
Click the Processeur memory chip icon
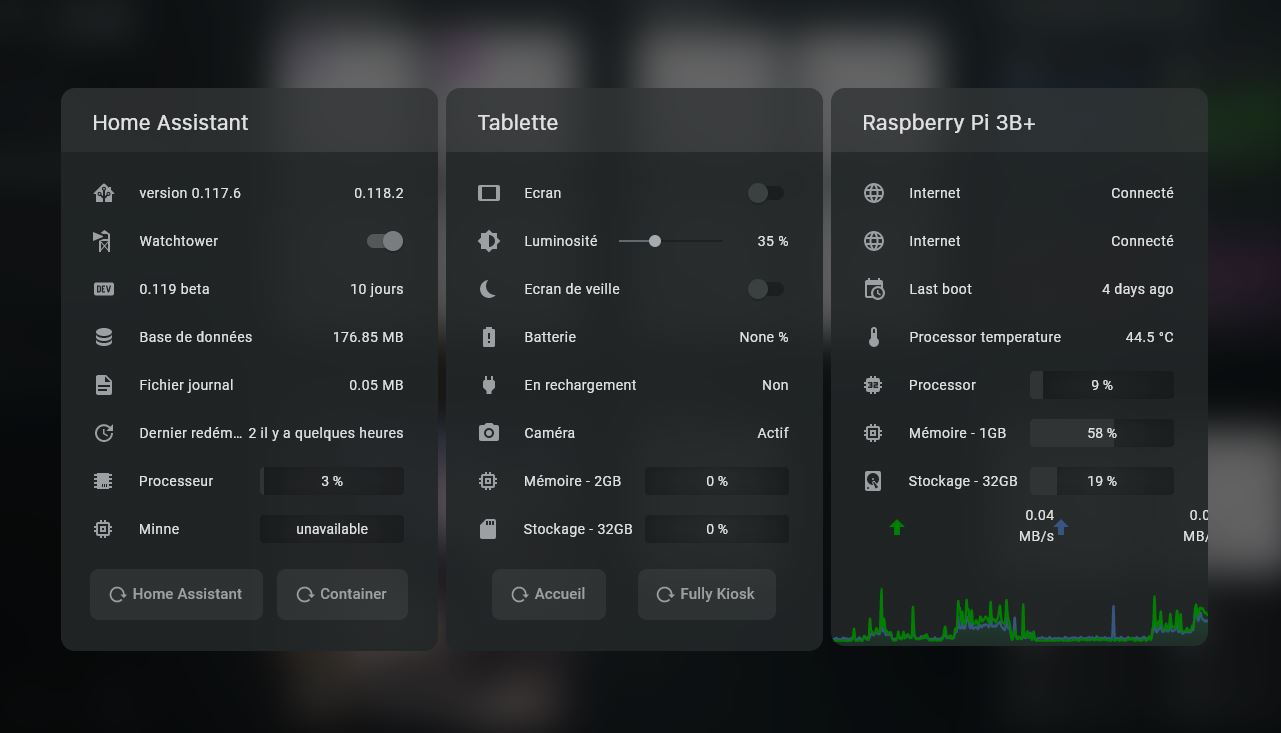pyautogui.click(x=104, y=481)
